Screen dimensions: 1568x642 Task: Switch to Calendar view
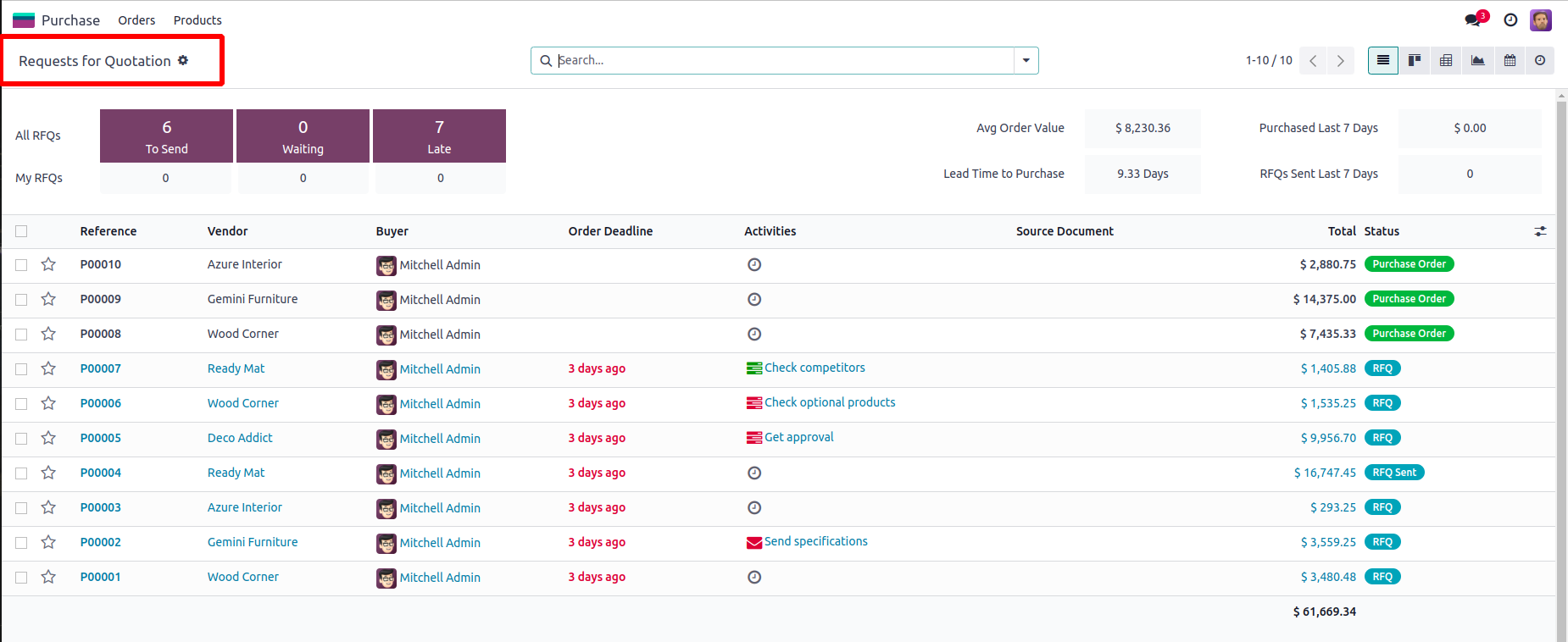tap(1510, 60)
